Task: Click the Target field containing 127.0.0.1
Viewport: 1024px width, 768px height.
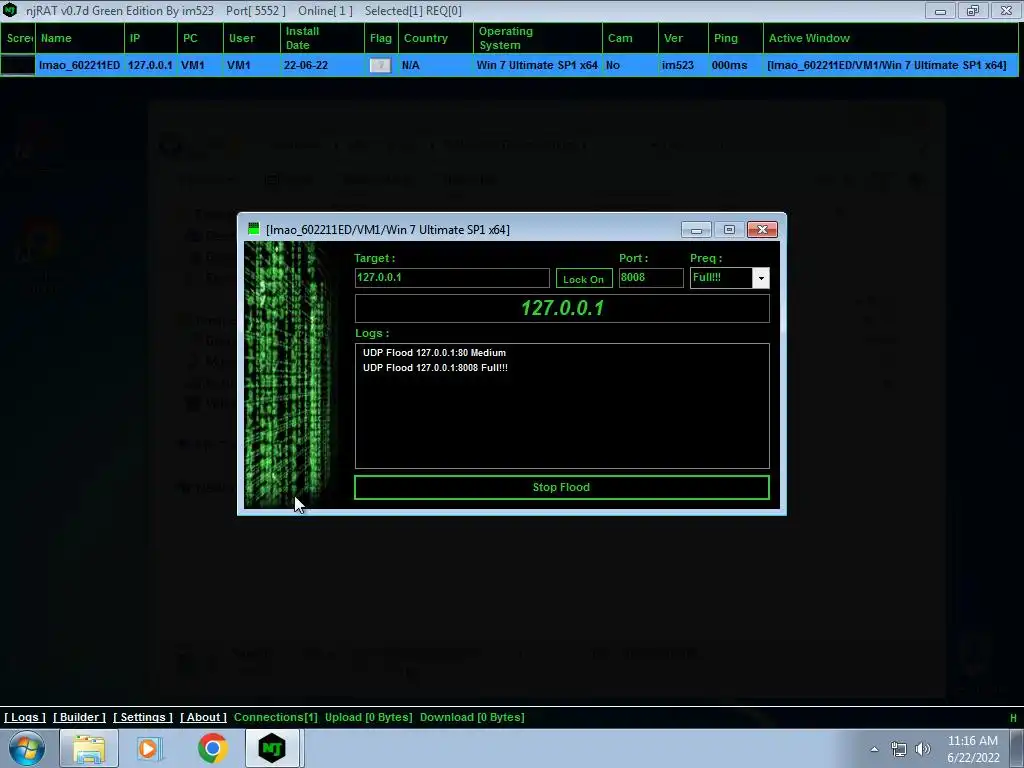Action: 452,278
